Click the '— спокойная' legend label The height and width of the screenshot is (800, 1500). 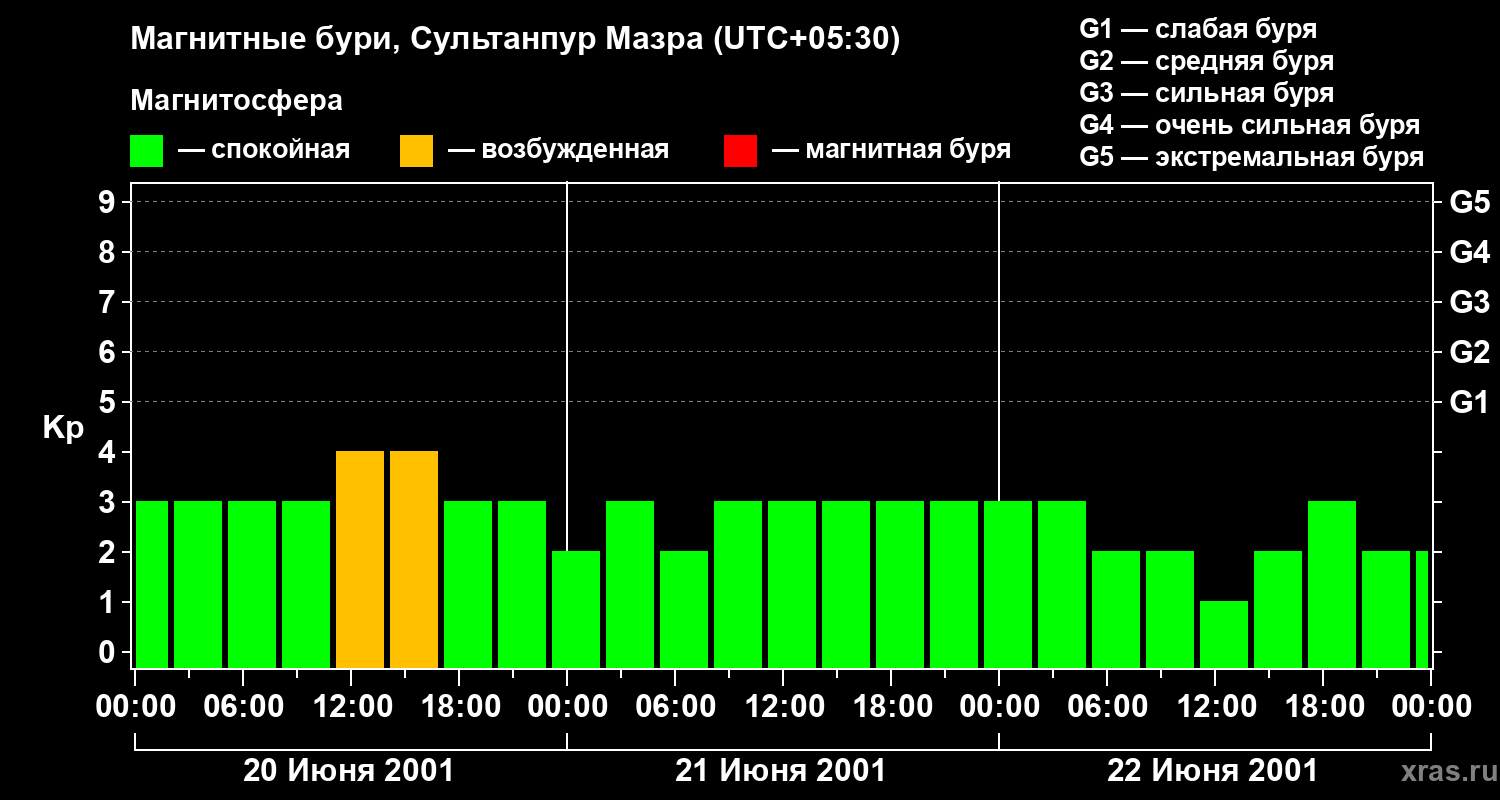click(264, 151)
